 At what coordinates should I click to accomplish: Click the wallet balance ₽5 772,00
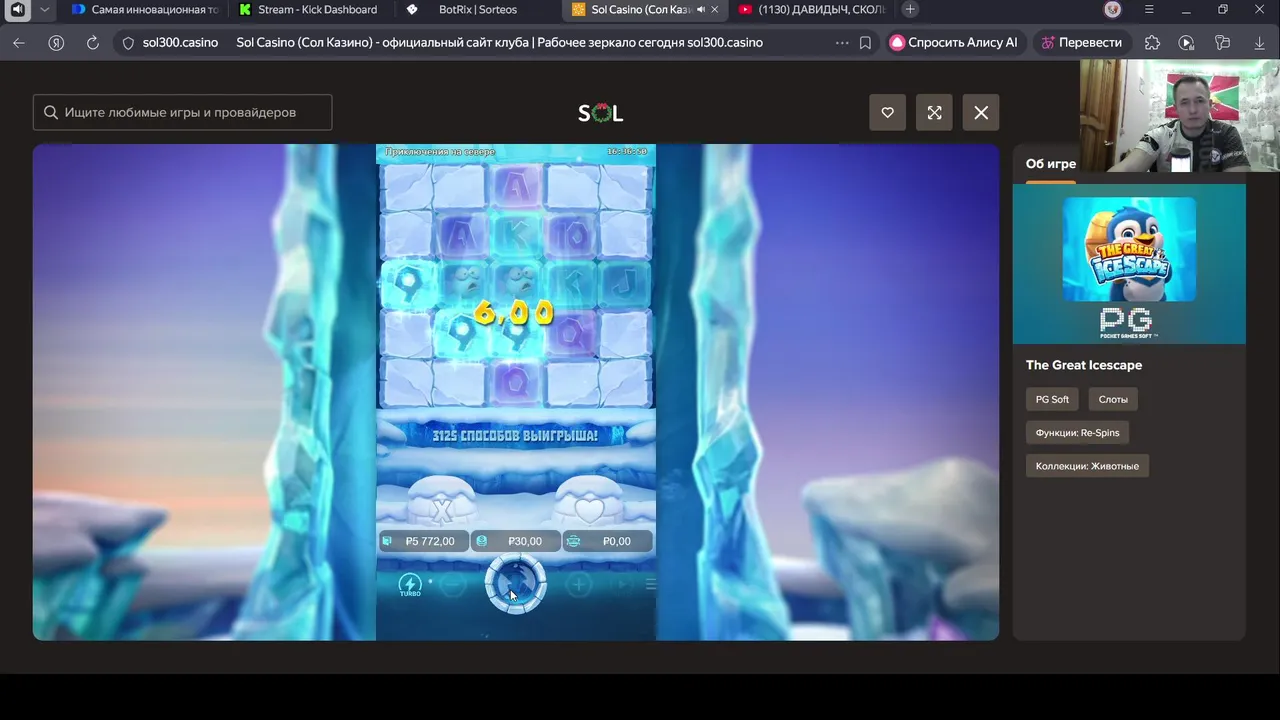coord(424,541)
